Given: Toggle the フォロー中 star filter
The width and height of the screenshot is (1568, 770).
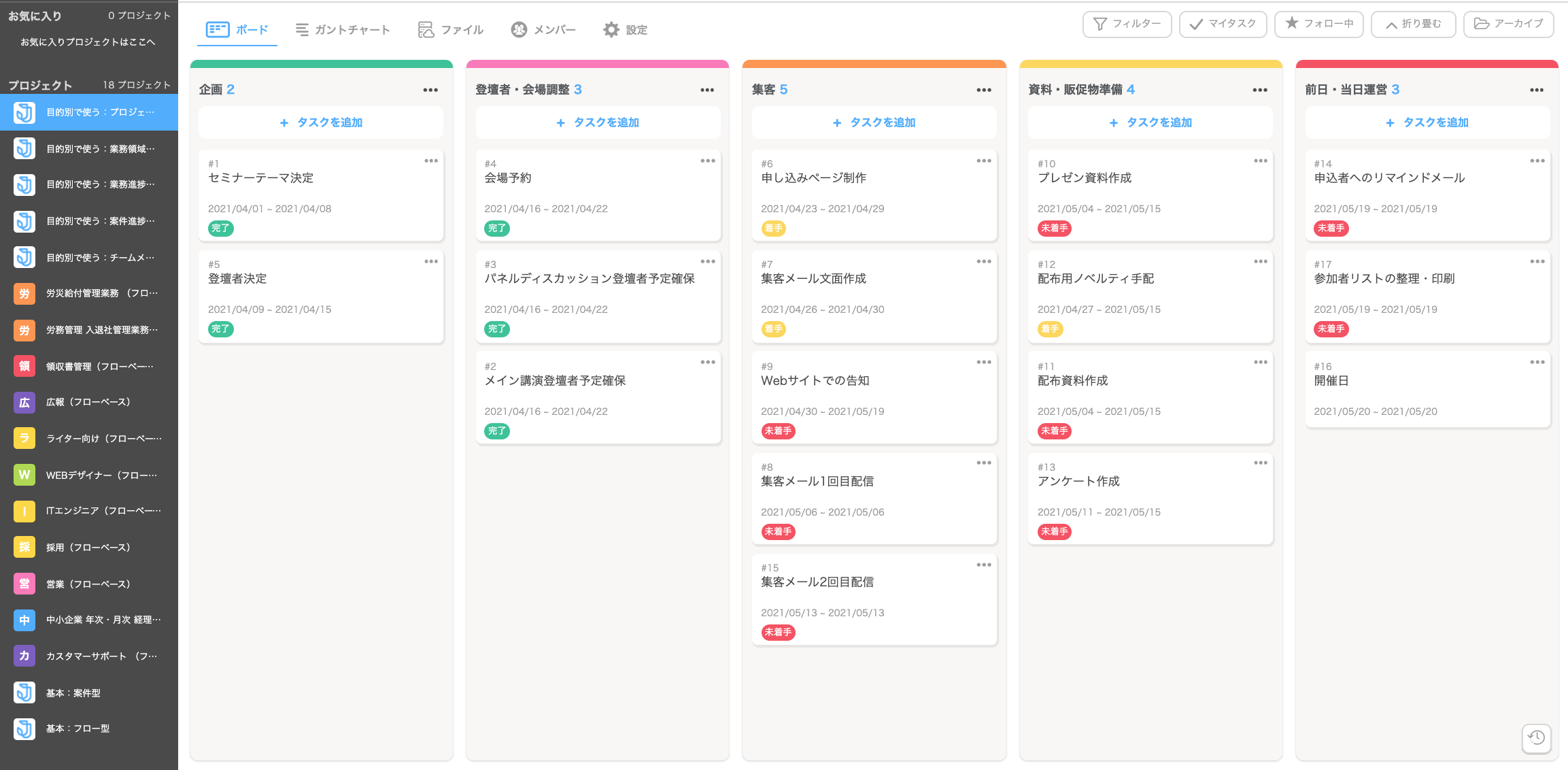Looking at the screenshot, I should click(1318, 24).
